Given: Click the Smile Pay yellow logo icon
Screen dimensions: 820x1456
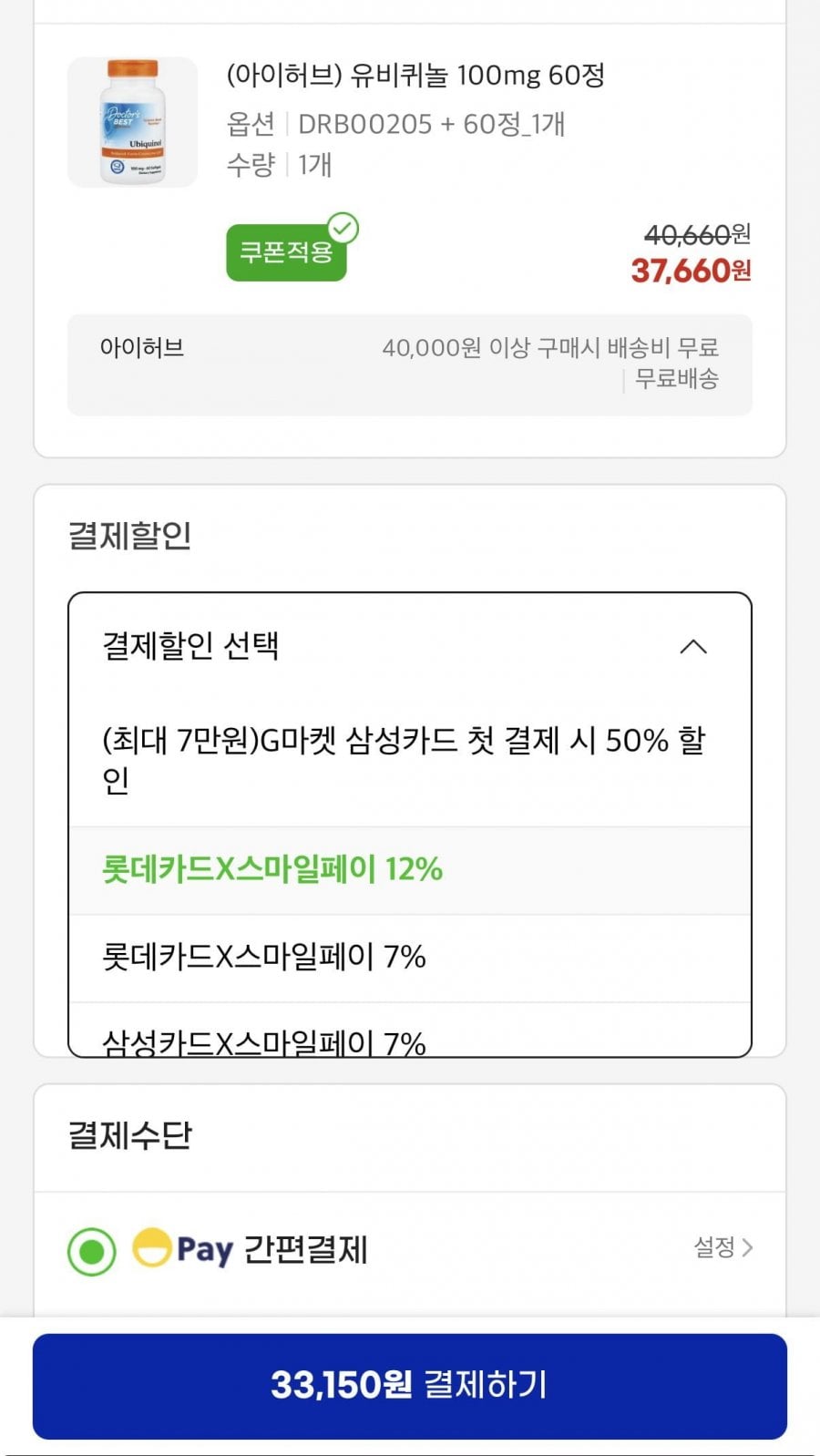Looking at the screenshot, I should pyautogui.click(x=151, y=1247).
